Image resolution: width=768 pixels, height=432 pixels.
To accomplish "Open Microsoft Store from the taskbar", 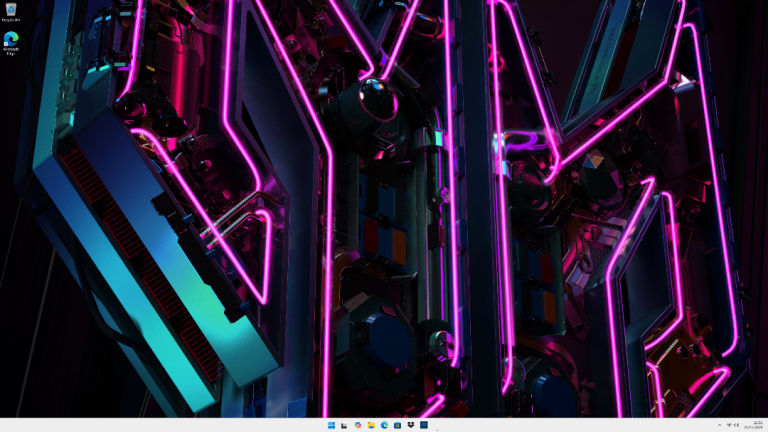I will (x=398, y=425).
